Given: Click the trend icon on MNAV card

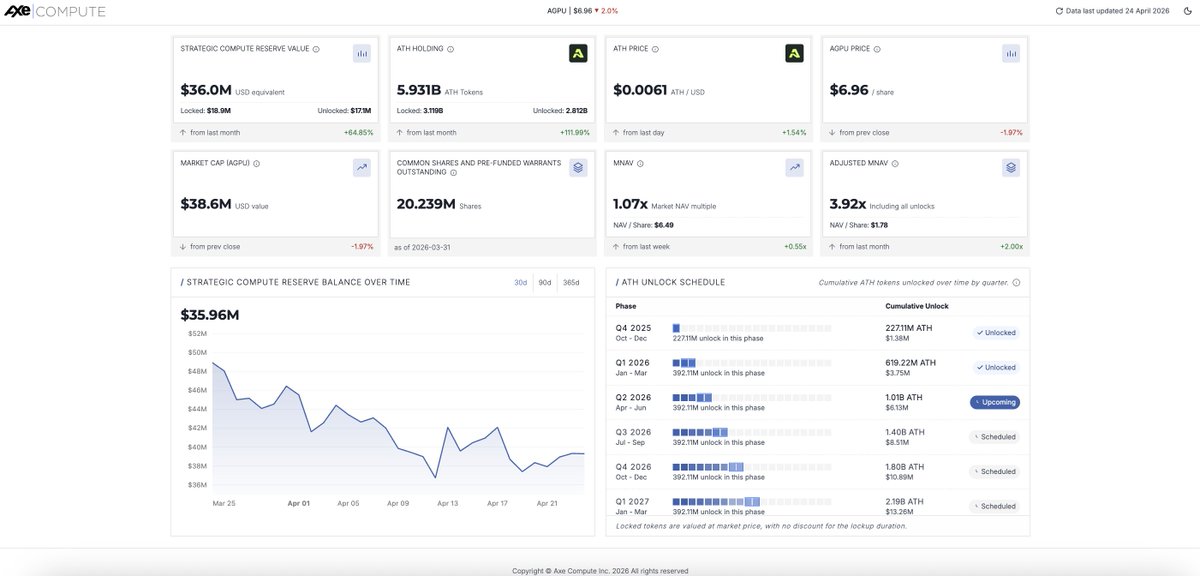Looking at the screenshot, I should [794, 168].
